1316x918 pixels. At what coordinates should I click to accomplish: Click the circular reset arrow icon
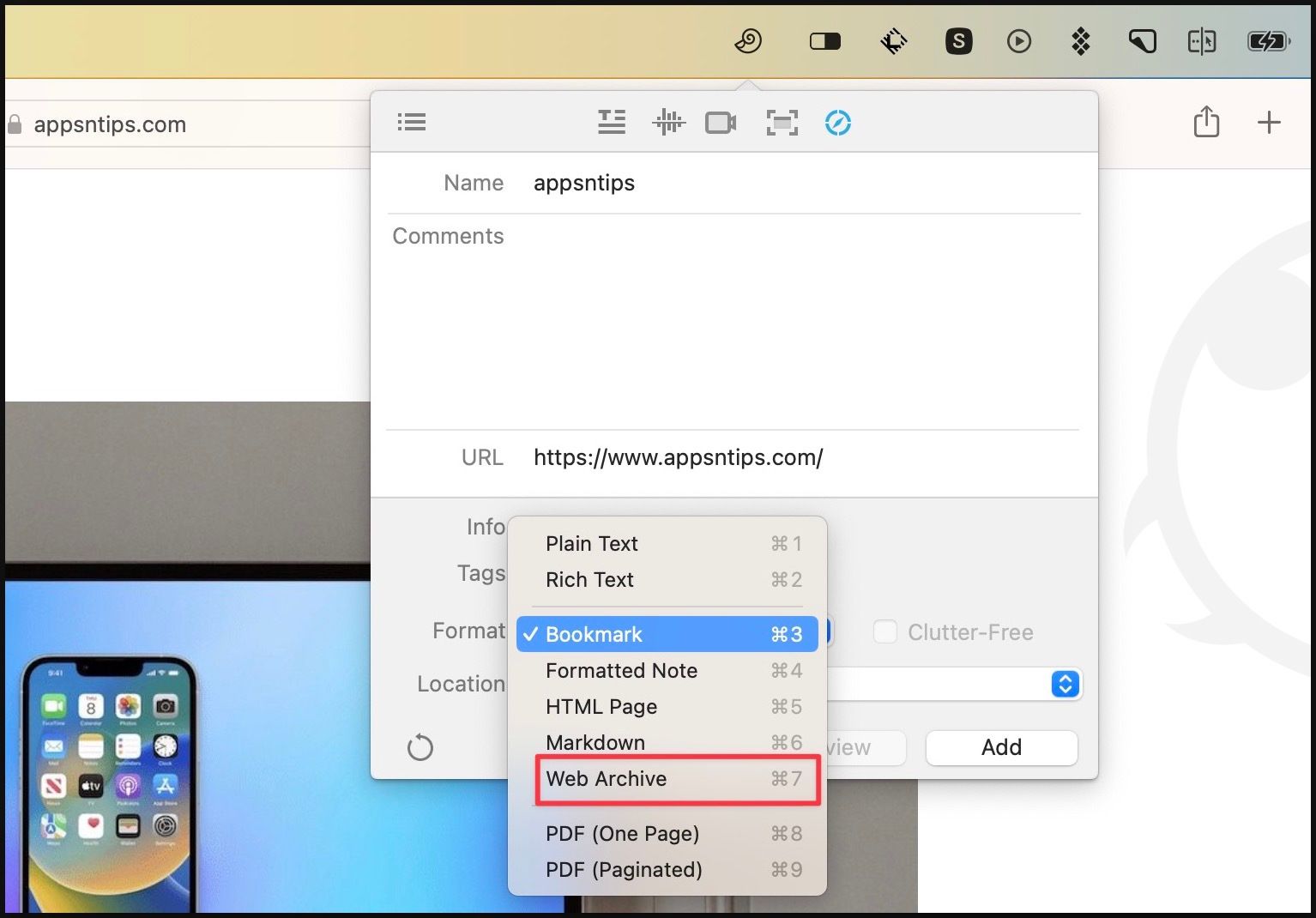coord(420,747)
